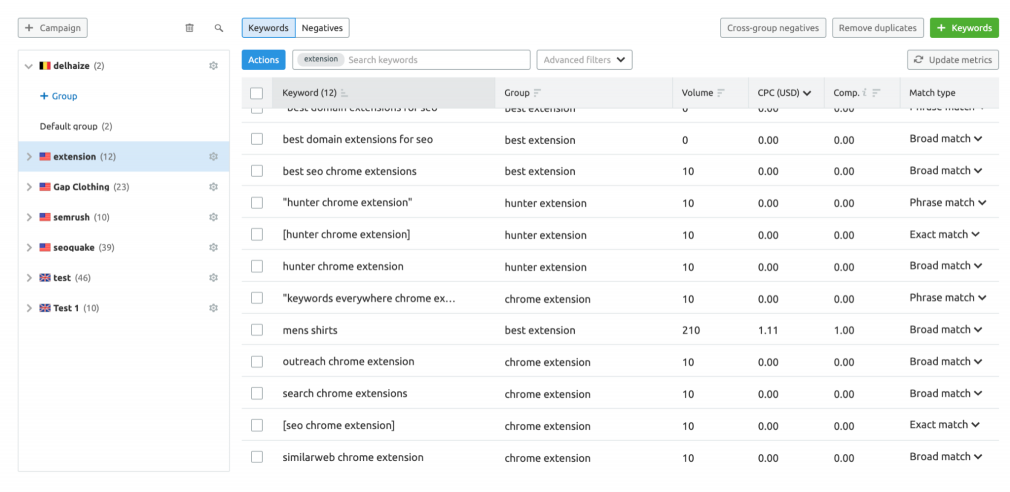Image resolution: width=1010 pixels, height=492 pixels.
Task: Switch to the Negatives tab
Action: tap(323, 28)
